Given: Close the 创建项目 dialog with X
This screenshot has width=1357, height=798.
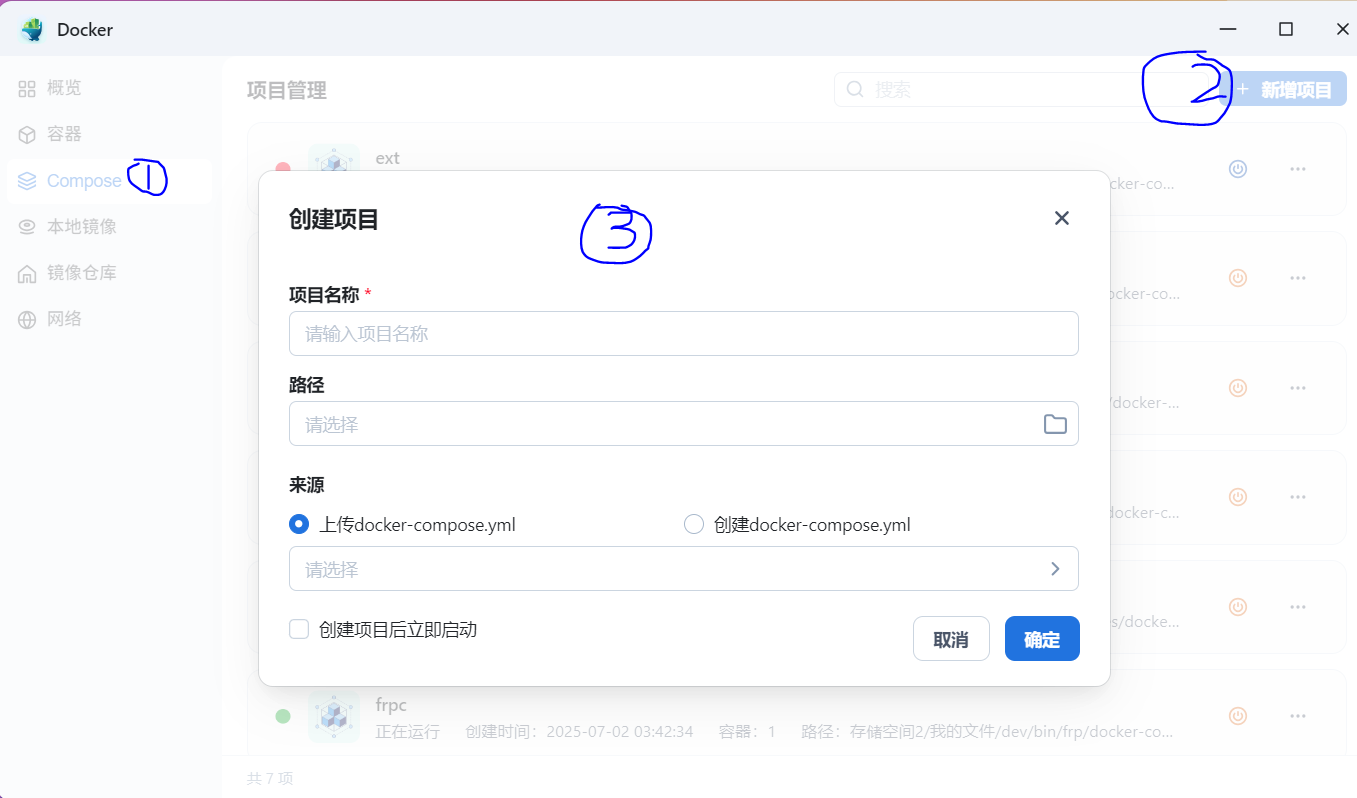Looking at the screenshot, I should pos(1062,218).
